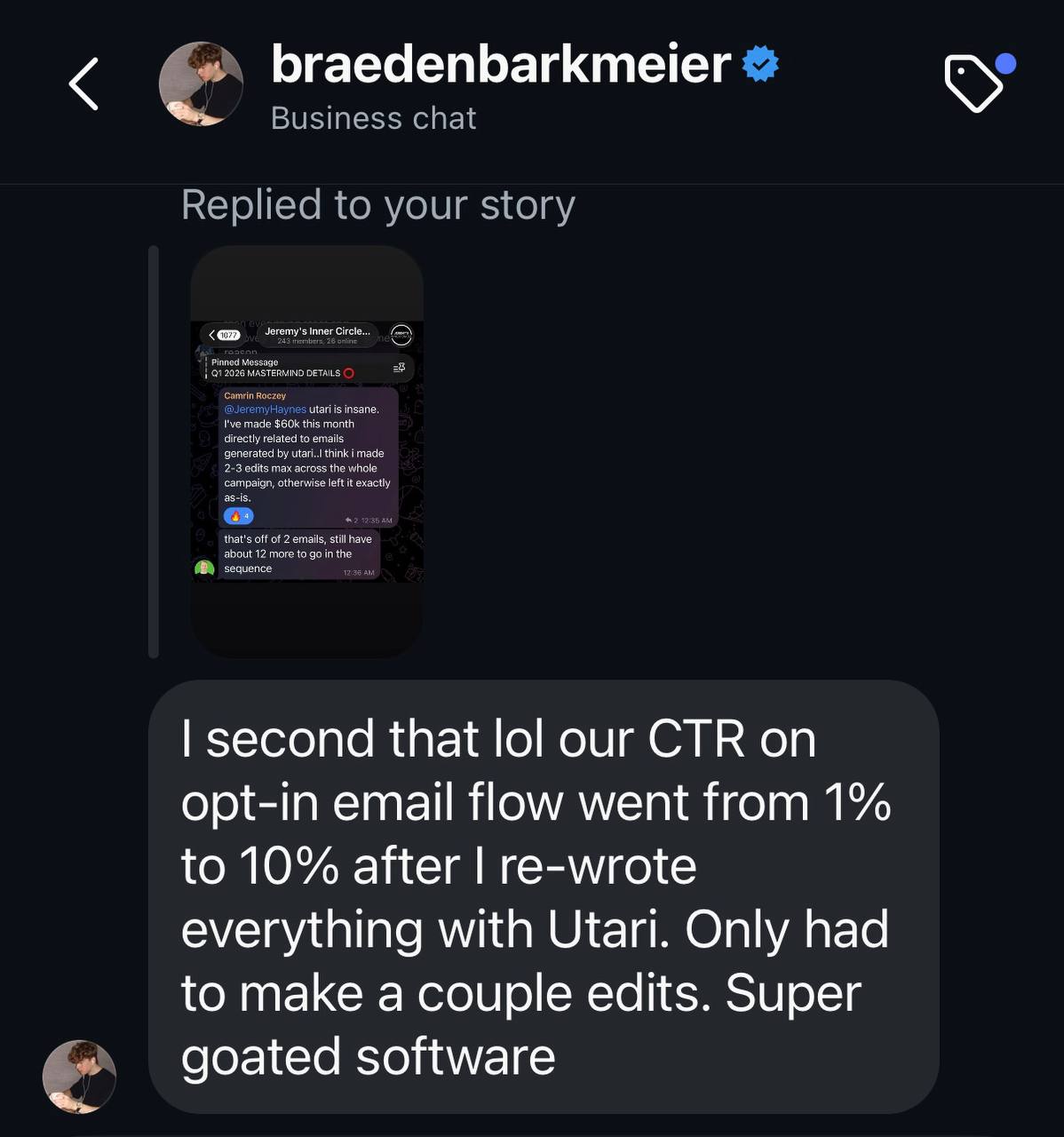Image resolution: width=1064 pixels, height=1137 pixels.
Task: Open braedenbarkmeier profile from username
Action: [500, 65]
